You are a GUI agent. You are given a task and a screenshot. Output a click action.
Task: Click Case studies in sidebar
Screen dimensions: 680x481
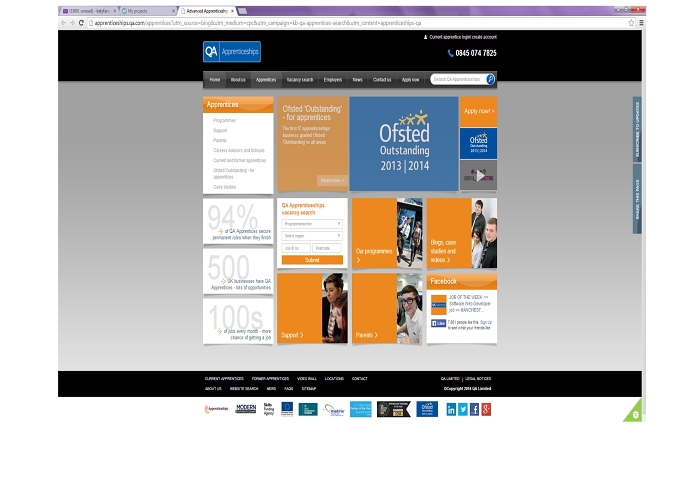(x=224, y=187)
